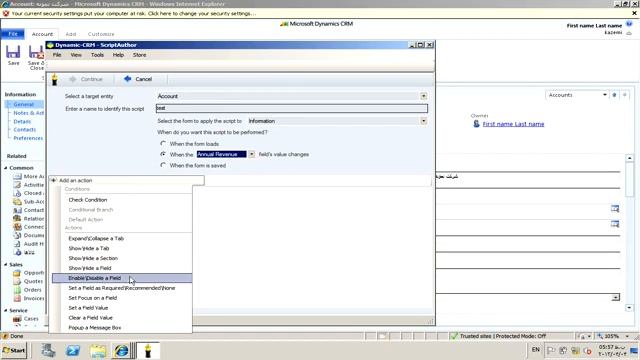Click the blue Cancel arrow icon
Image resolution: width=640 pixels, height=360 pixels.
[x=127, y=79]
